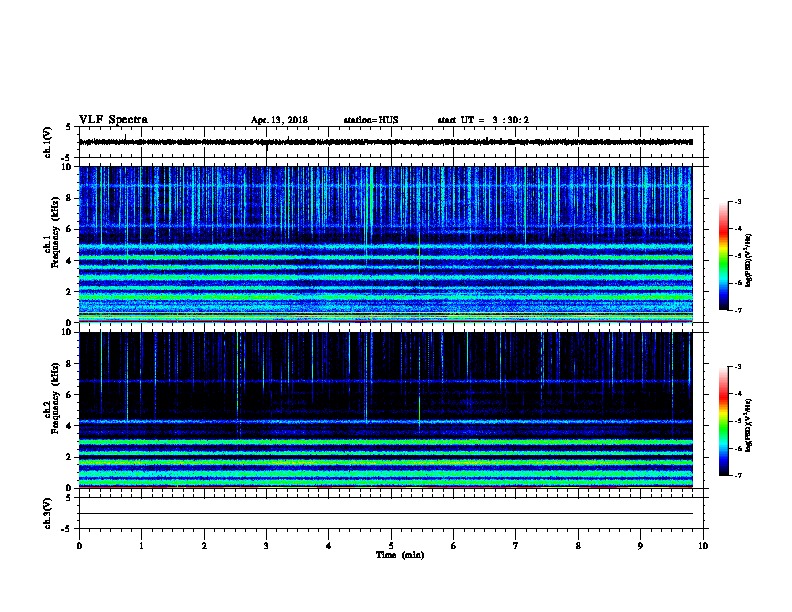Viewport: 792px width, 612px height.
Task: Click time axis tick label "3"
Action: click(266, 546)
